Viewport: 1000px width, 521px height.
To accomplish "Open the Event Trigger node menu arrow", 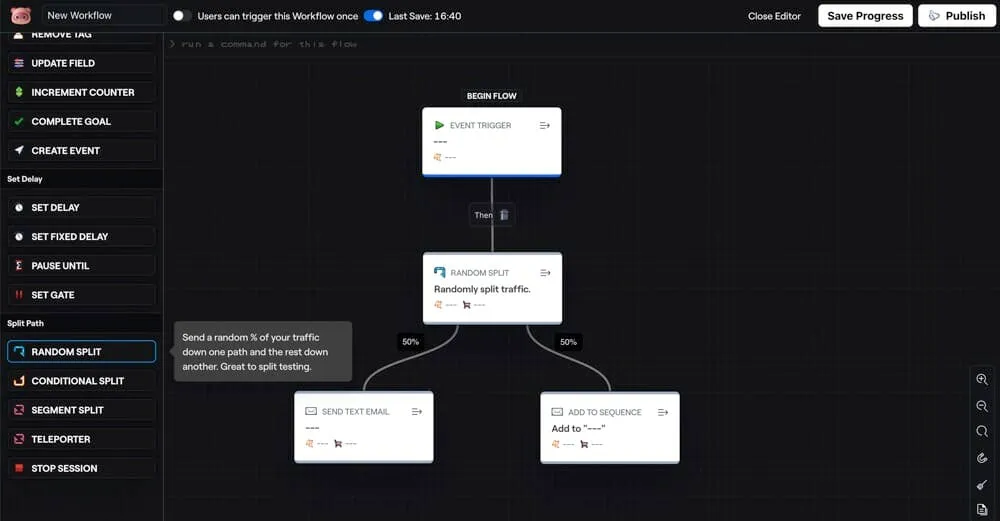I will (545, 126).
